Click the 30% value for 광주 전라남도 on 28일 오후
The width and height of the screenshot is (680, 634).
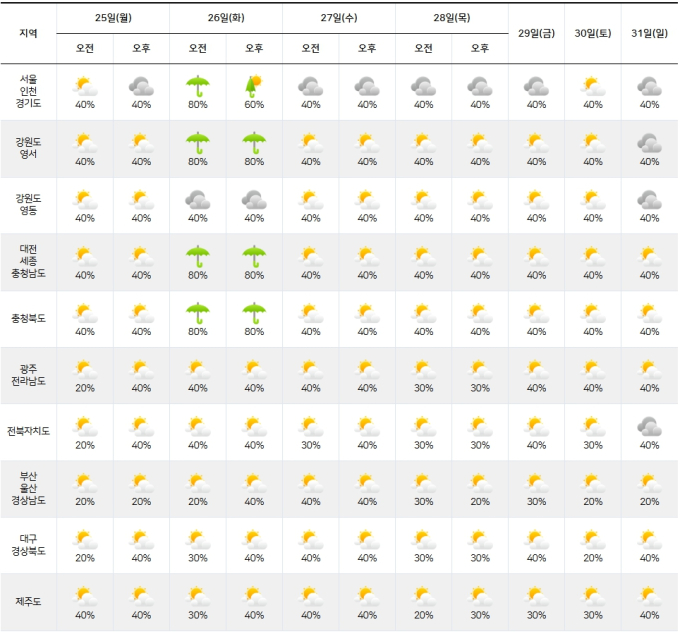[x=480, y=388]
